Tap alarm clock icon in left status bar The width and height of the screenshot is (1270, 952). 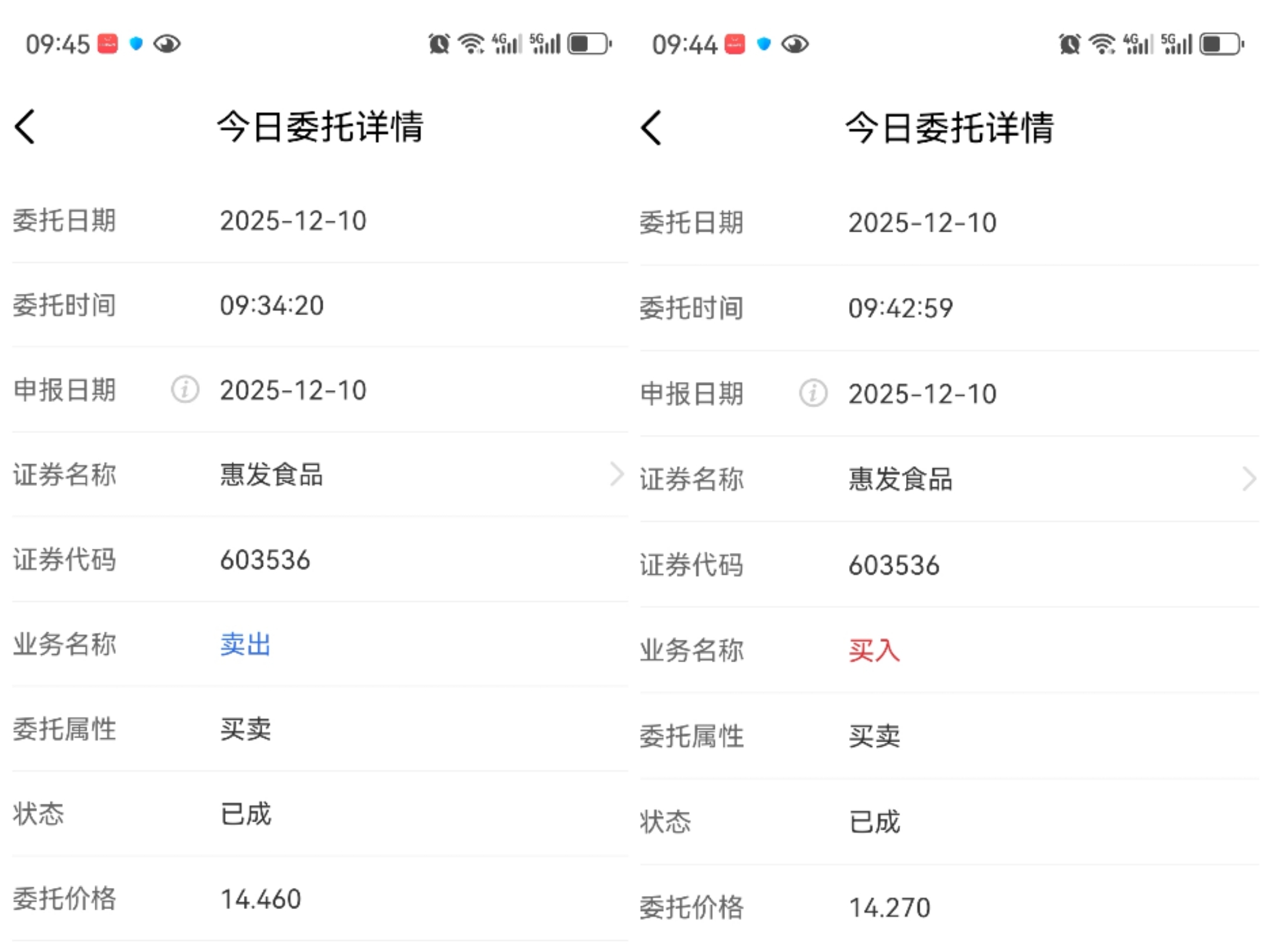[x=439, y=44]
